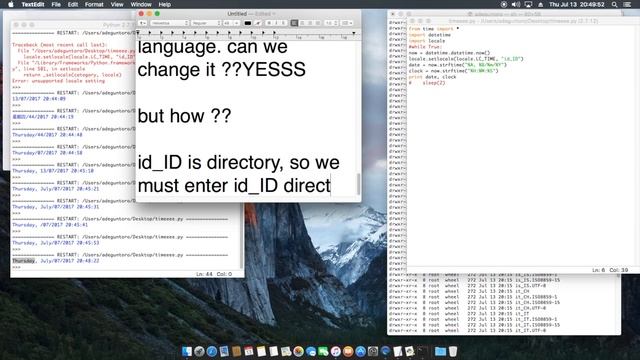This screenshot has height=360, width=640.
Task: Open Trash in the Dock
Action: [x=453, y=351]
